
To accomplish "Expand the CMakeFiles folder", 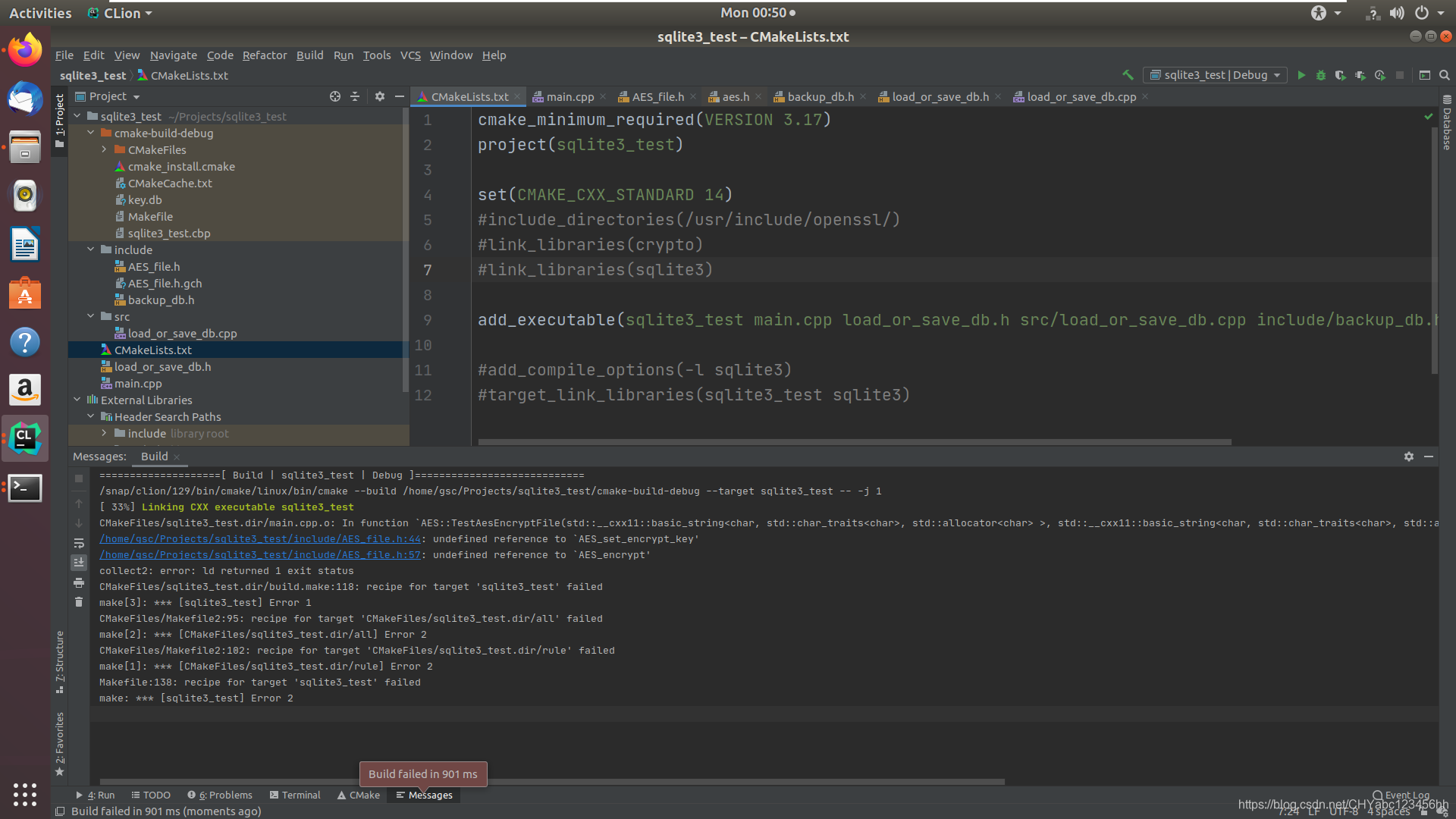I will pyautogui.click(x=104, y=149).
